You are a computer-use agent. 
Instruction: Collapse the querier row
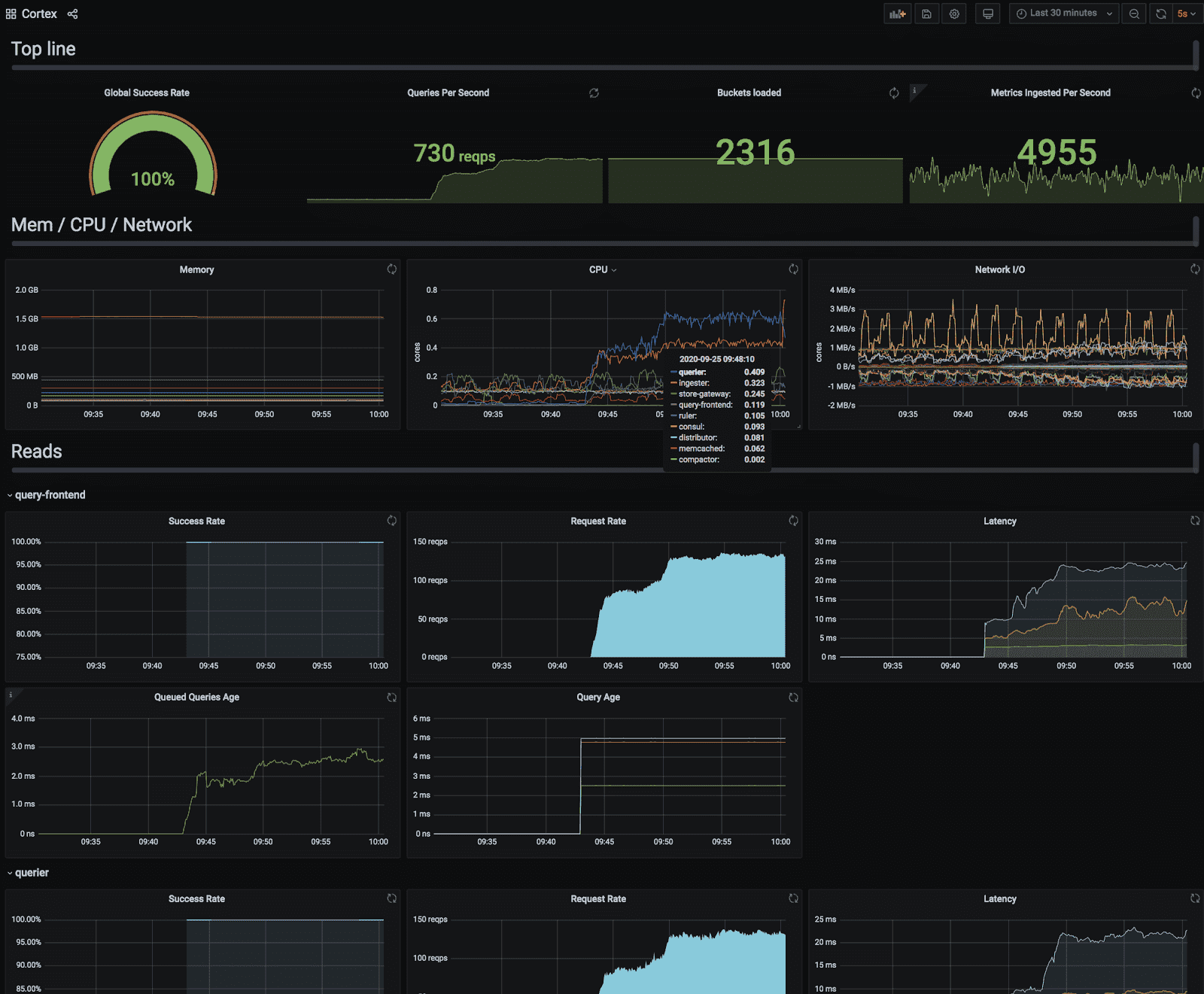coord(29,872)
